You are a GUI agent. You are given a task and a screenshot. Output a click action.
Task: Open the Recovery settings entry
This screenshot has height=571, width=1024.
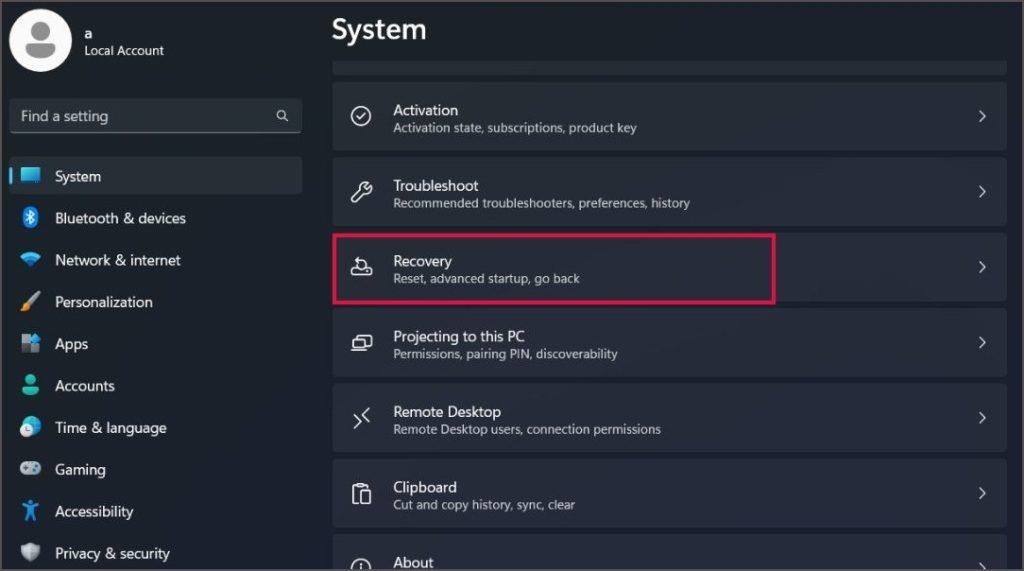pyautogui.click(x=669, y=267)
